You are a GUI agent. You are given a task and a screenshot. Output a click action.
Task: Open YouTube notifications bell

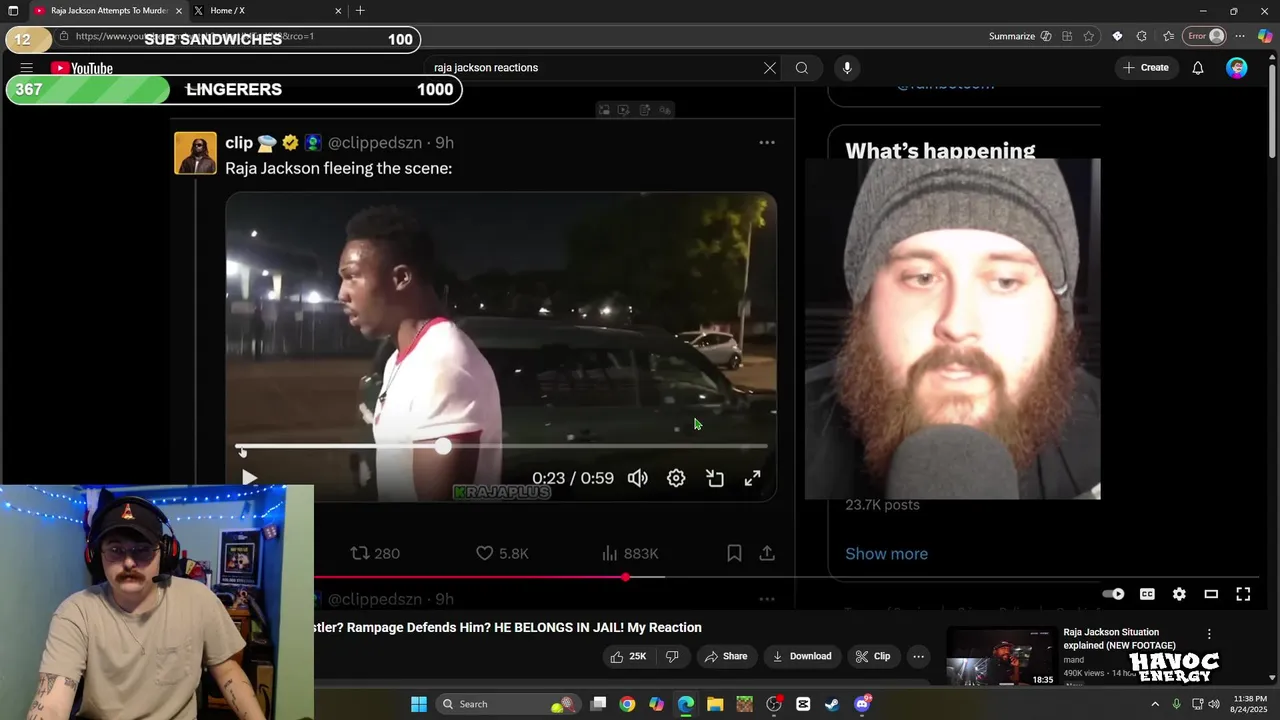(x=1198, y=68)
